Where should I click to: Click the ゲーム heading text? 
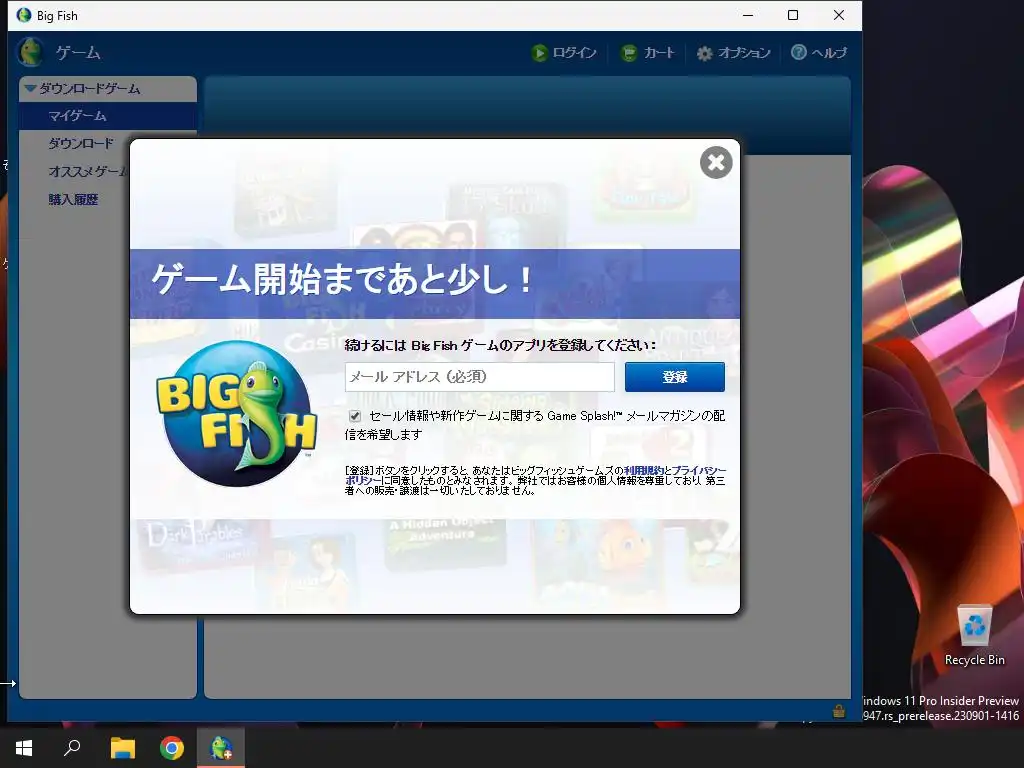coord(78,52)
